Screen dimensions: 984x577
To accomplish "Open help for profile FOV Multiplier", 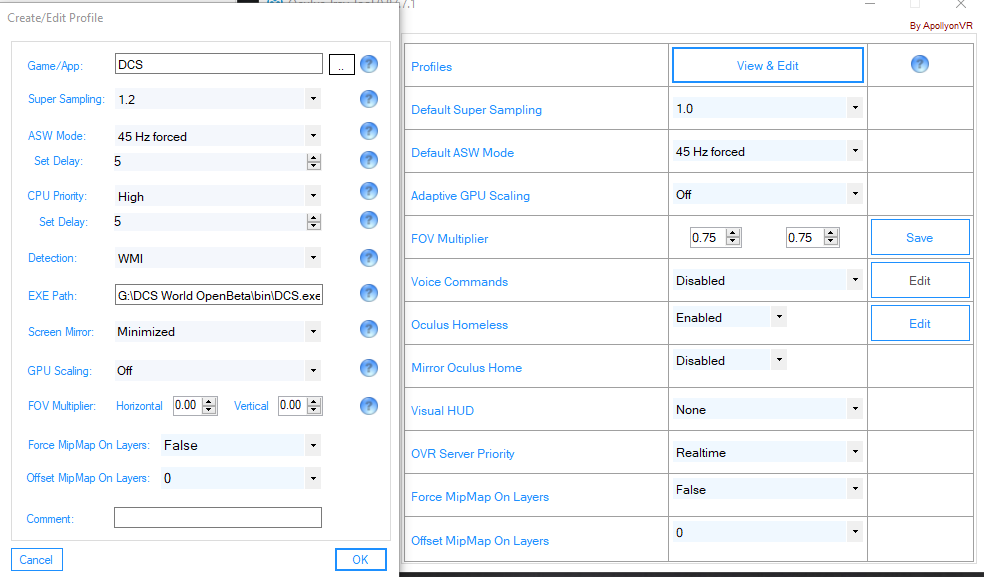I will pyautogui.click(x=369, y=406).
